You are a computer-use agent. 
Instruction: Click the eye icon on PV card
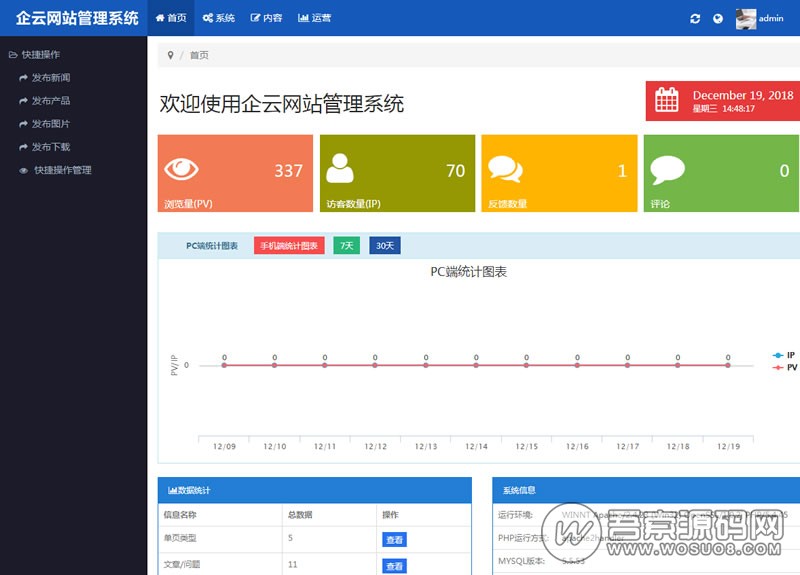[x=181, y=170]
